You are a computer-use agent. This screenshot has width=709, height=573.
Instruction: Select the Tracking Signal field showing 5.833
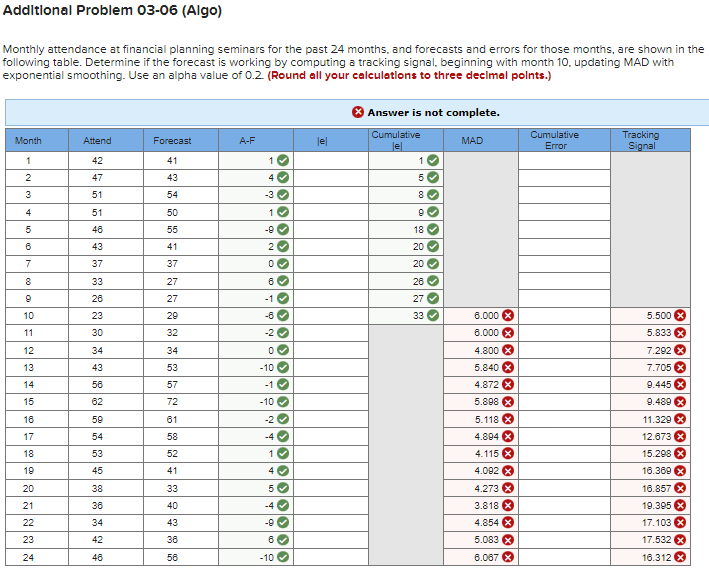click(650, 333)
